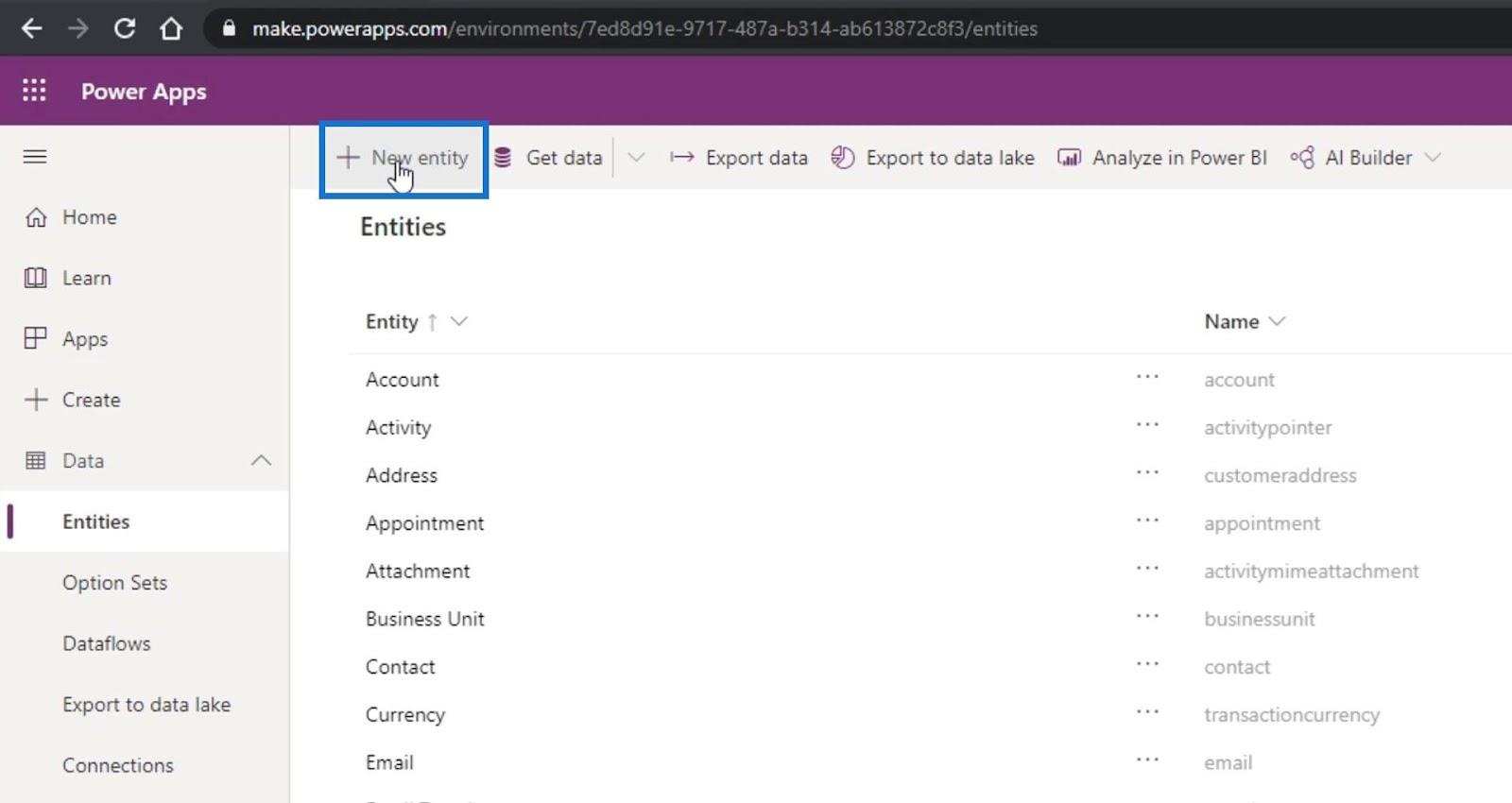
Task: Click the browser address bar URL
Action: (x=644, y=28)
